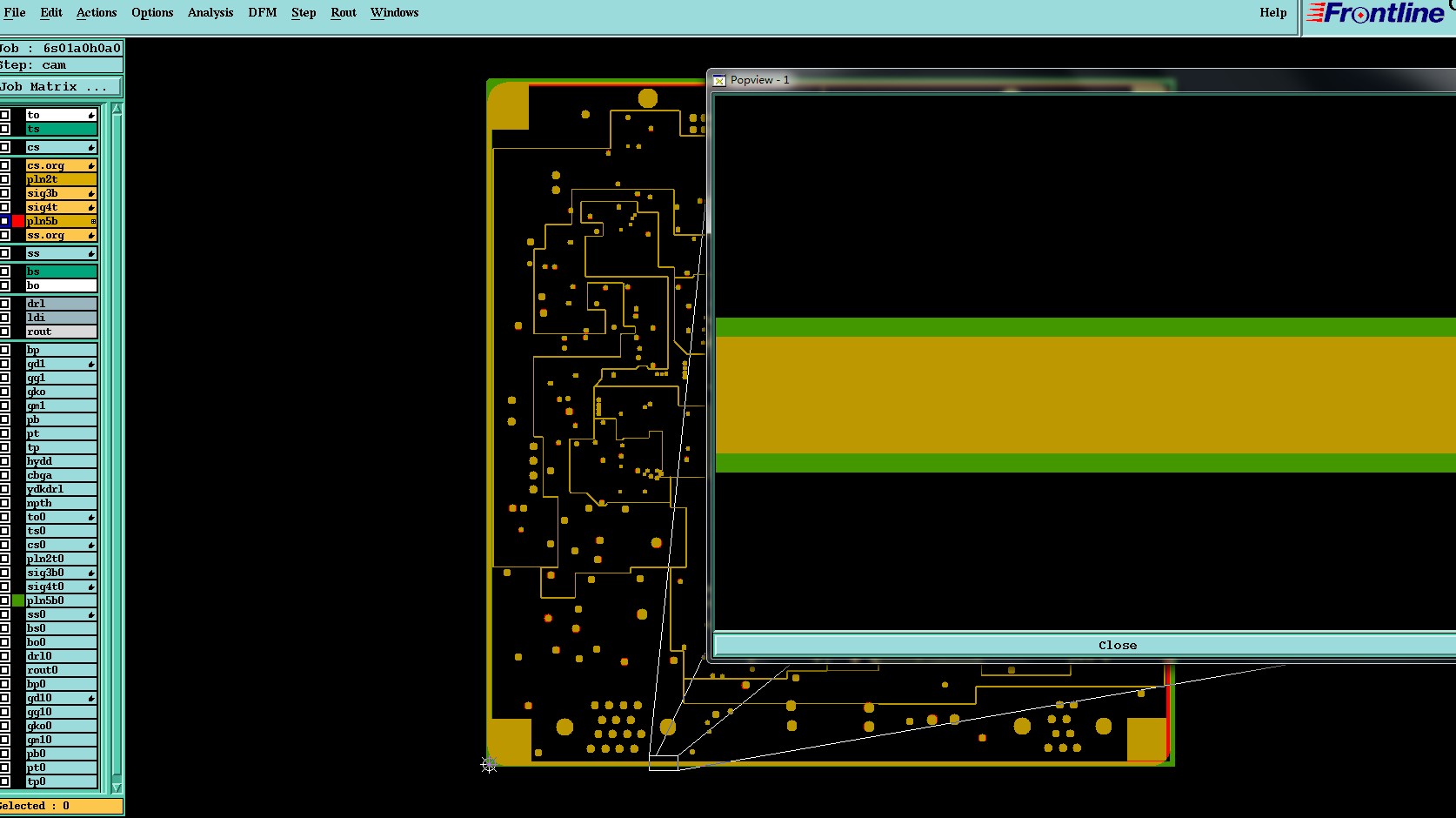The image size is (1456, 818).
Task: Click the hand icon on layer sig3b
Action: tap(91, 193)
